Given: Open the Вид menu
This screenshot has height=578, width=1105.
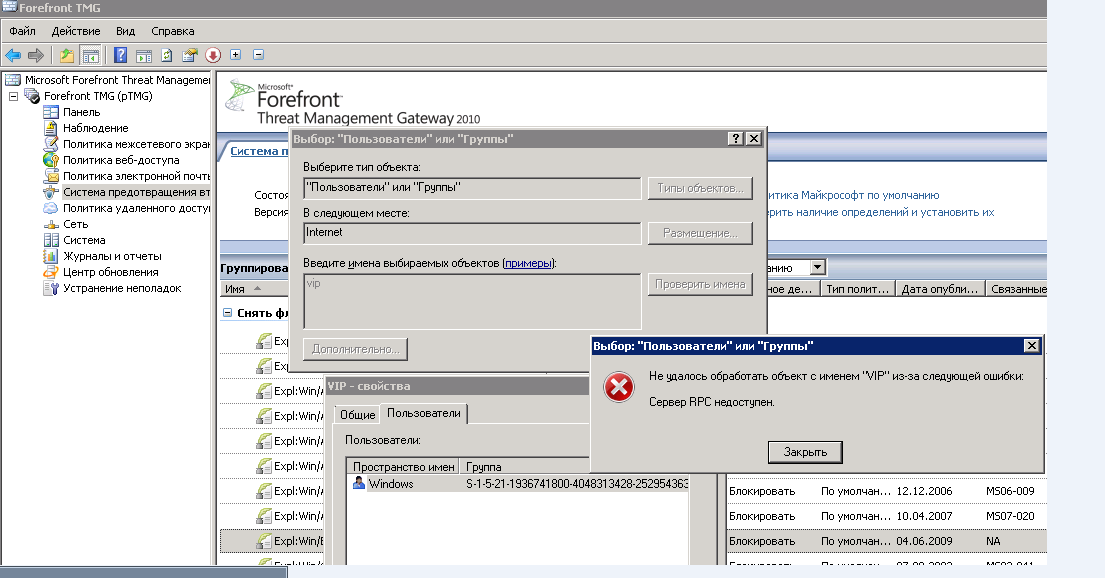Looking at the screenshot, I should tap(125, 31).
